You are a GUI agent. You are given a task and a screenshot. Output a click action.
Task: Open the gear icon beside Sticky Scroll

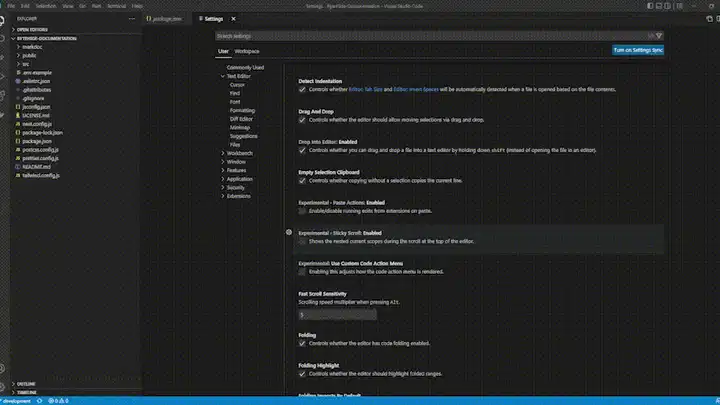click(289, 232)
